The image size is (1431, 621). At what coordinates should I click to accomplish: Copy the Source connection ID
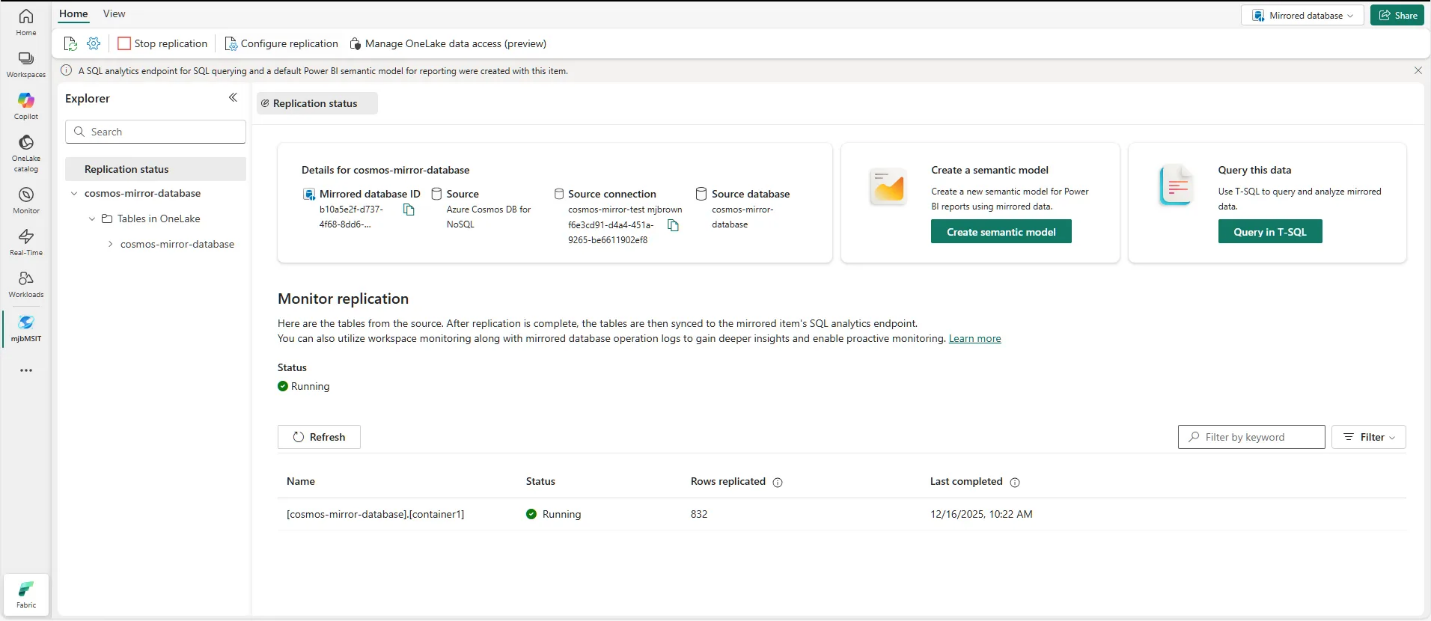pos(673,225)
